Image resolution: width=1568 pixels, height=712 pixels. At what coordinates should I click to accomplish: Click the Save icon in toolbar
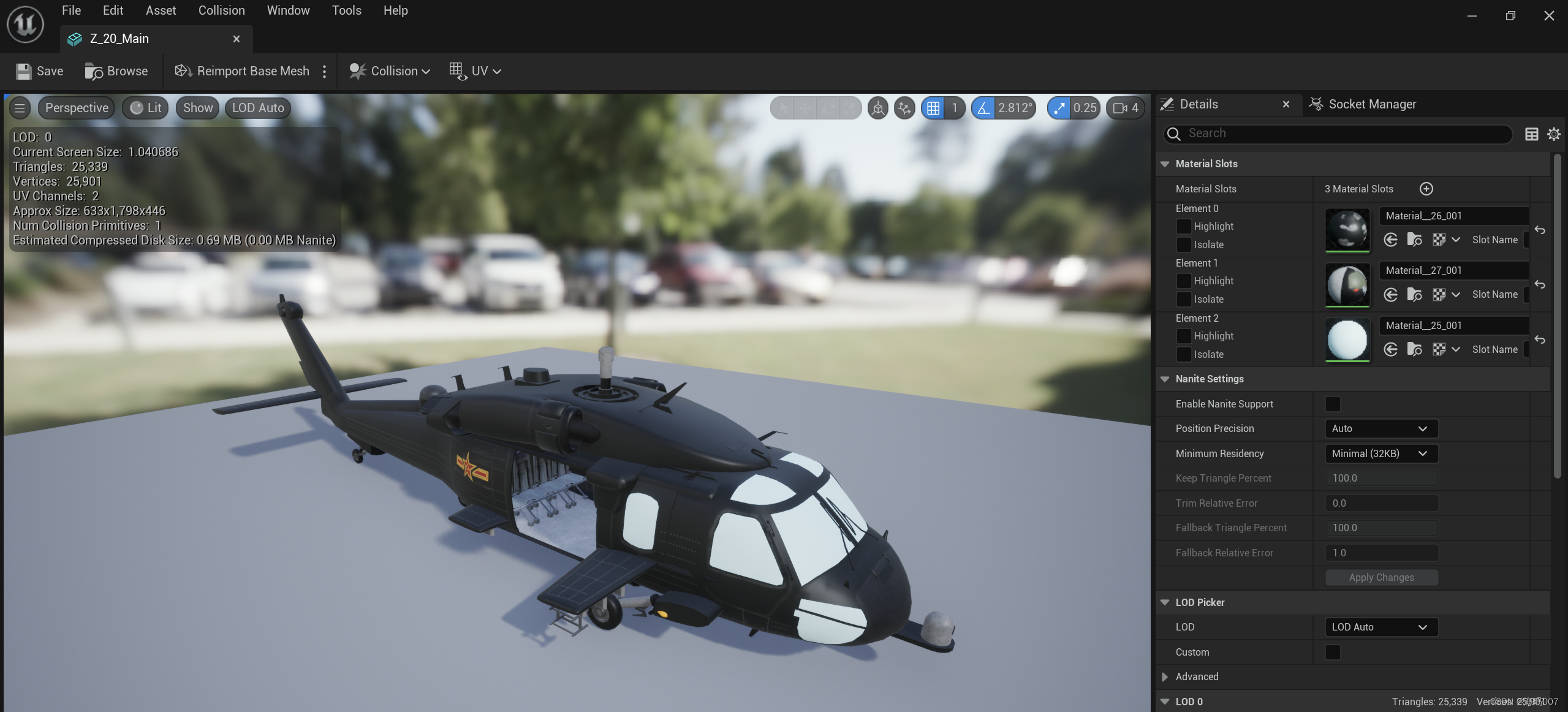[x=24, y=71]
